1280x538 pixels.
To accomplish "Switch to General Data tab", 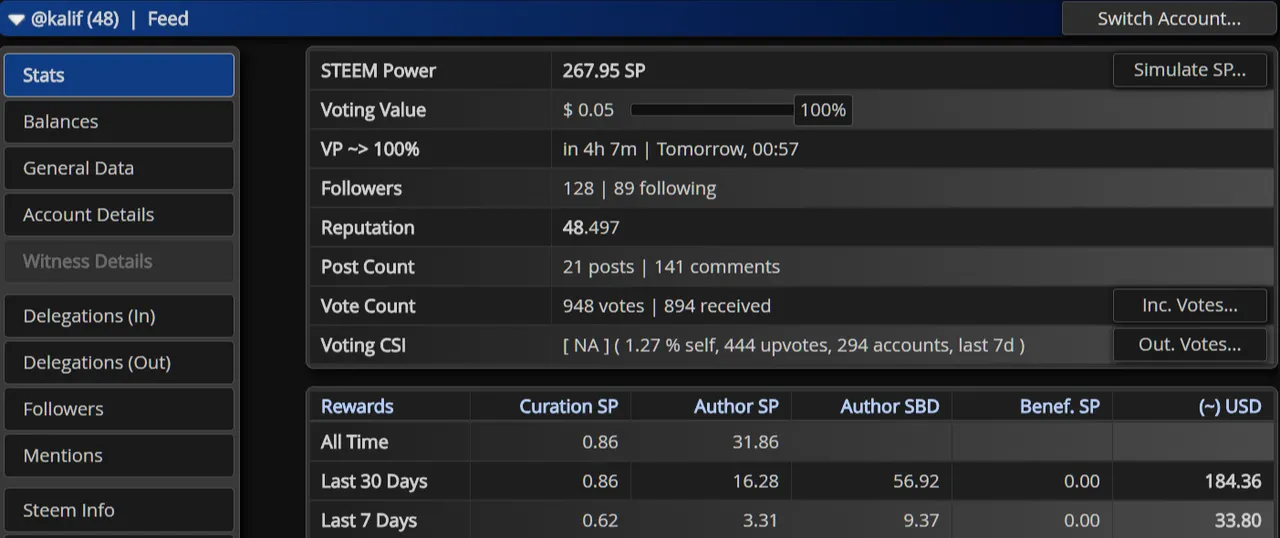I will pos(119,168).
